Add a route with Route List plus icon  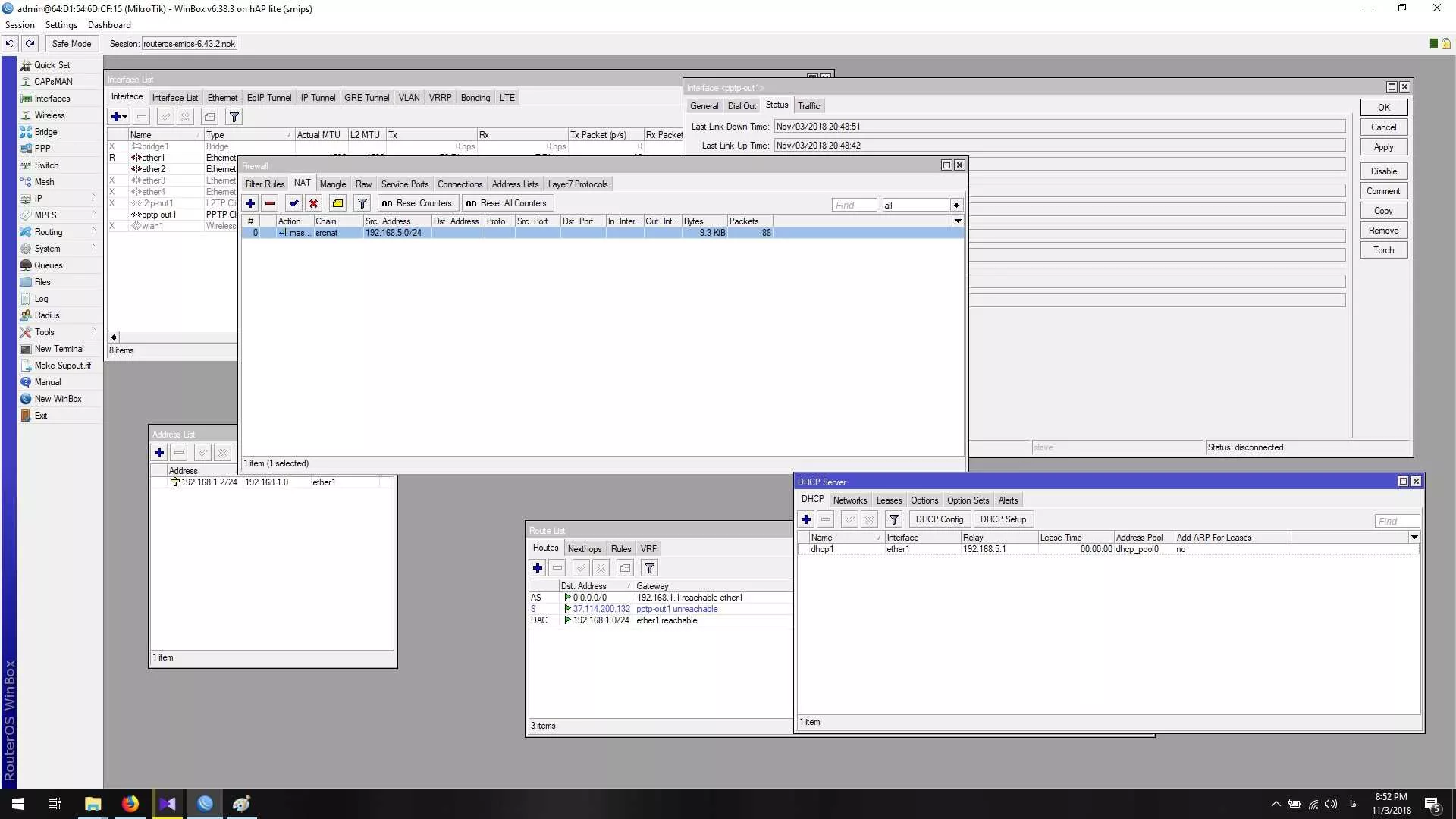[x=538, y=568]
